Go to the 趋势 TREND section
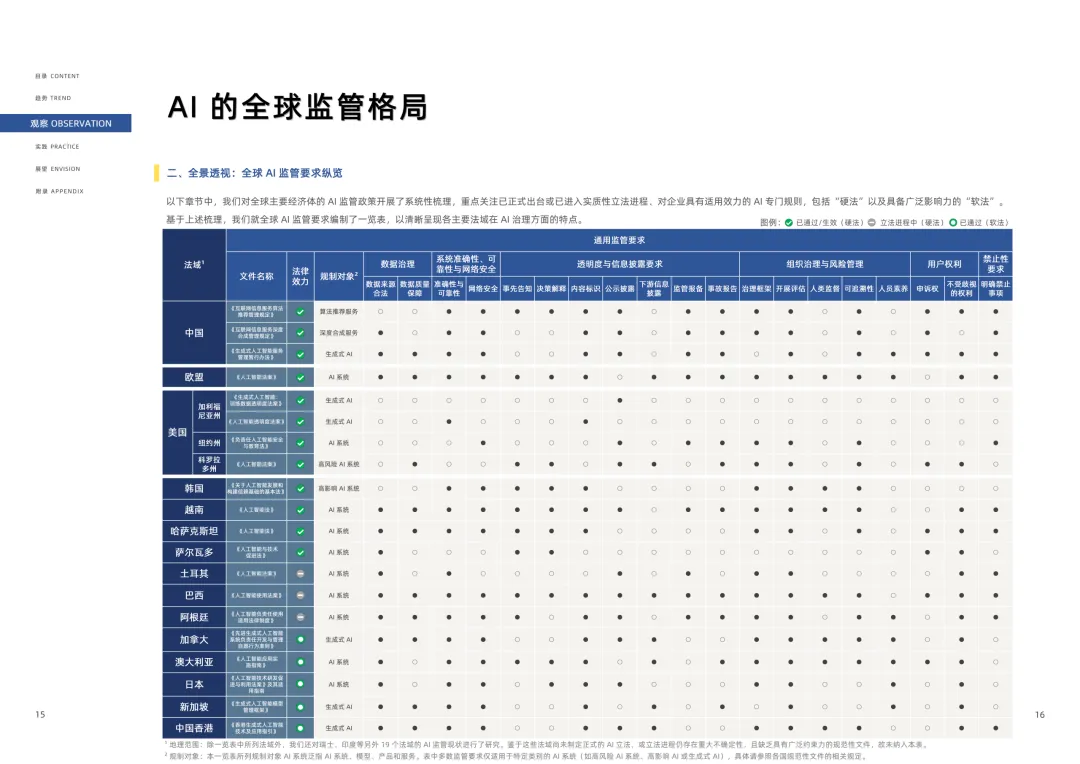The width and height of the screenshot is (1080, 764). [x=53, y=98]
